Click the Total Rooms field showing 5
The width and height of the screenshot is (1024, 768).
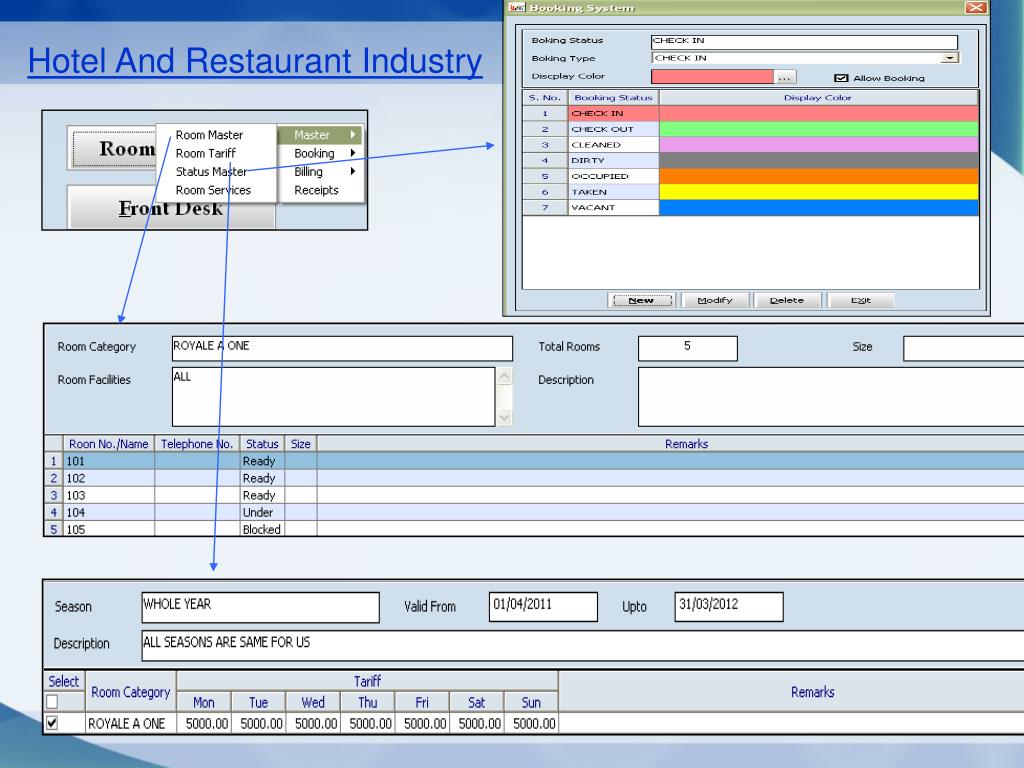point(688,348)
